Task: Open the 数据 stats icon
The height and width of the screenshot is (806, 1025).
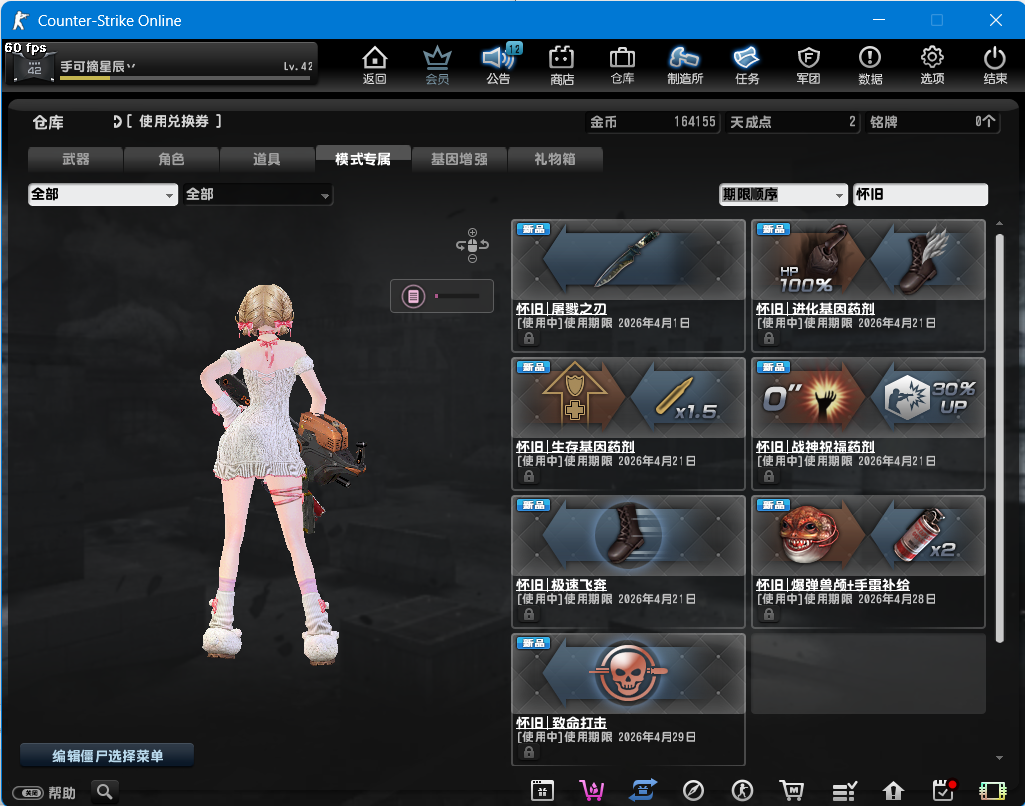Action: pyautogui.click(x=870, y=65)
